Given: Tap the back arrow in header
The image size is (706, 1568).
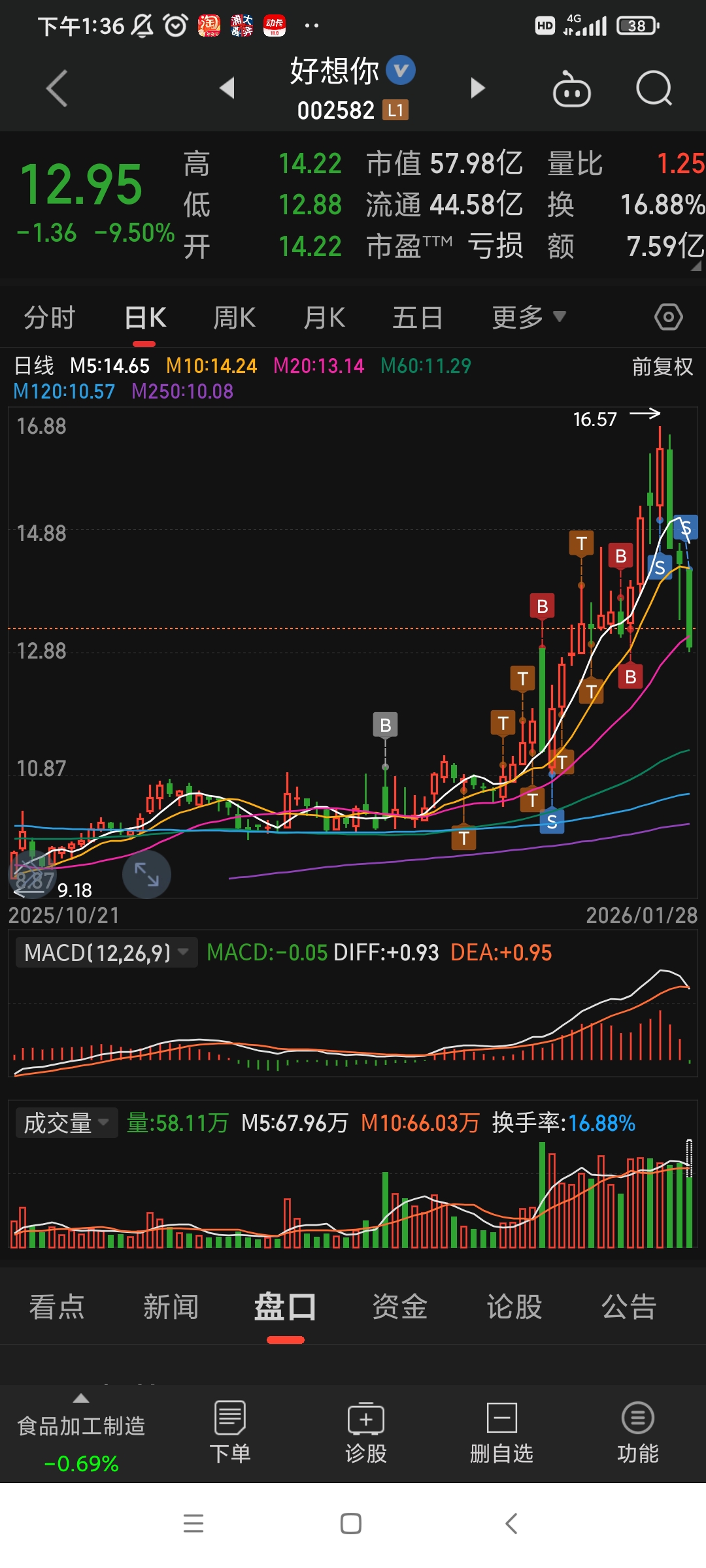Looking at the screenshot, I should point(57,88).
